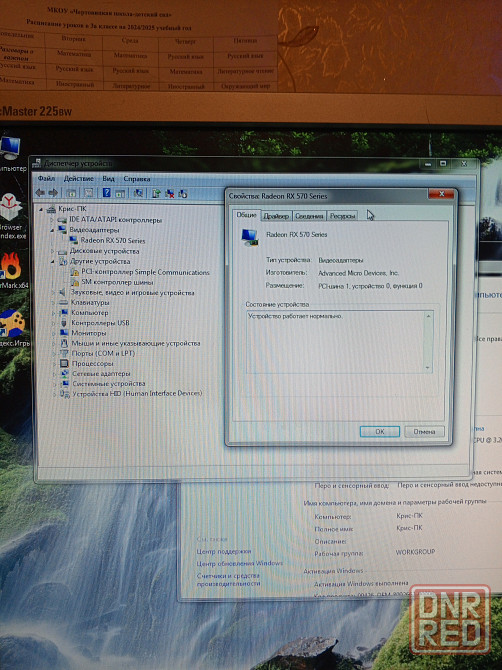Select the Системные устройства label
502x670 pixels.
109,384
